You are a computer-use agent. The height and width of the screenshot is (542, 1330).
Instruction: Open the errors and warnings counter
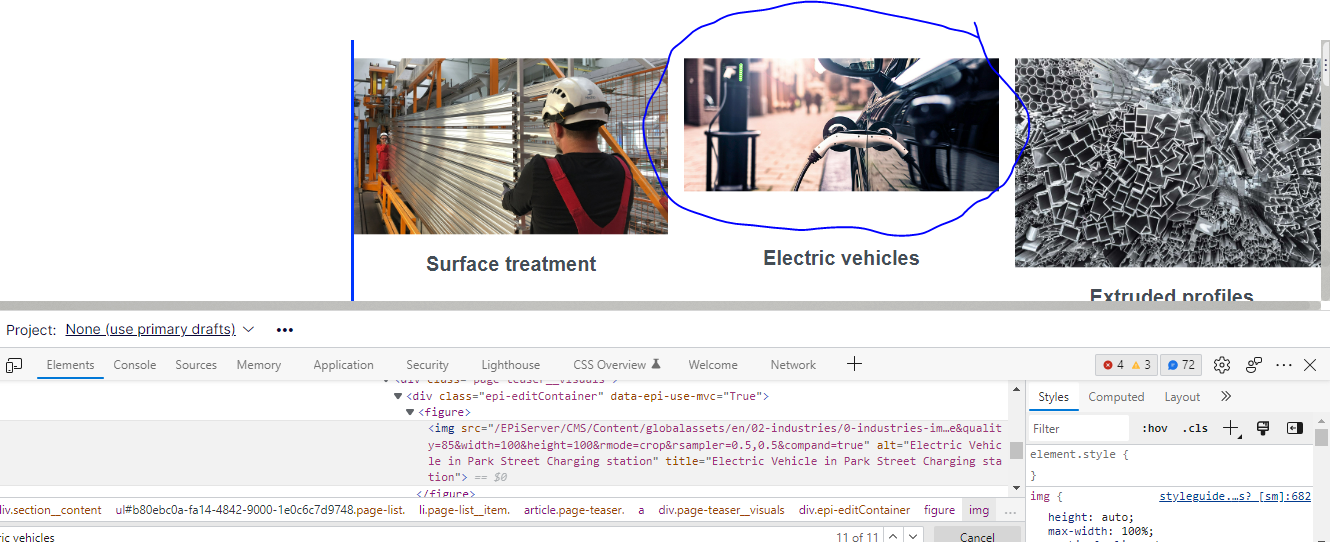(1125, 365)
